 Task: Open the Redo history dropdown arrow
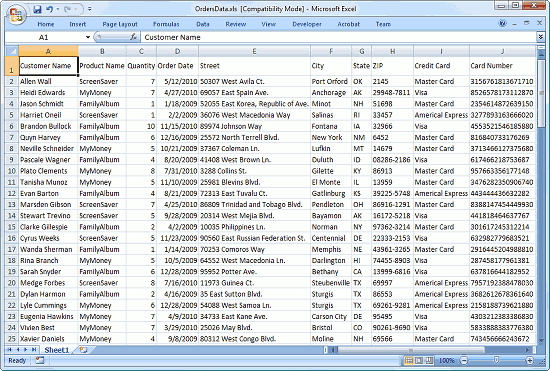tap(76, 9)
